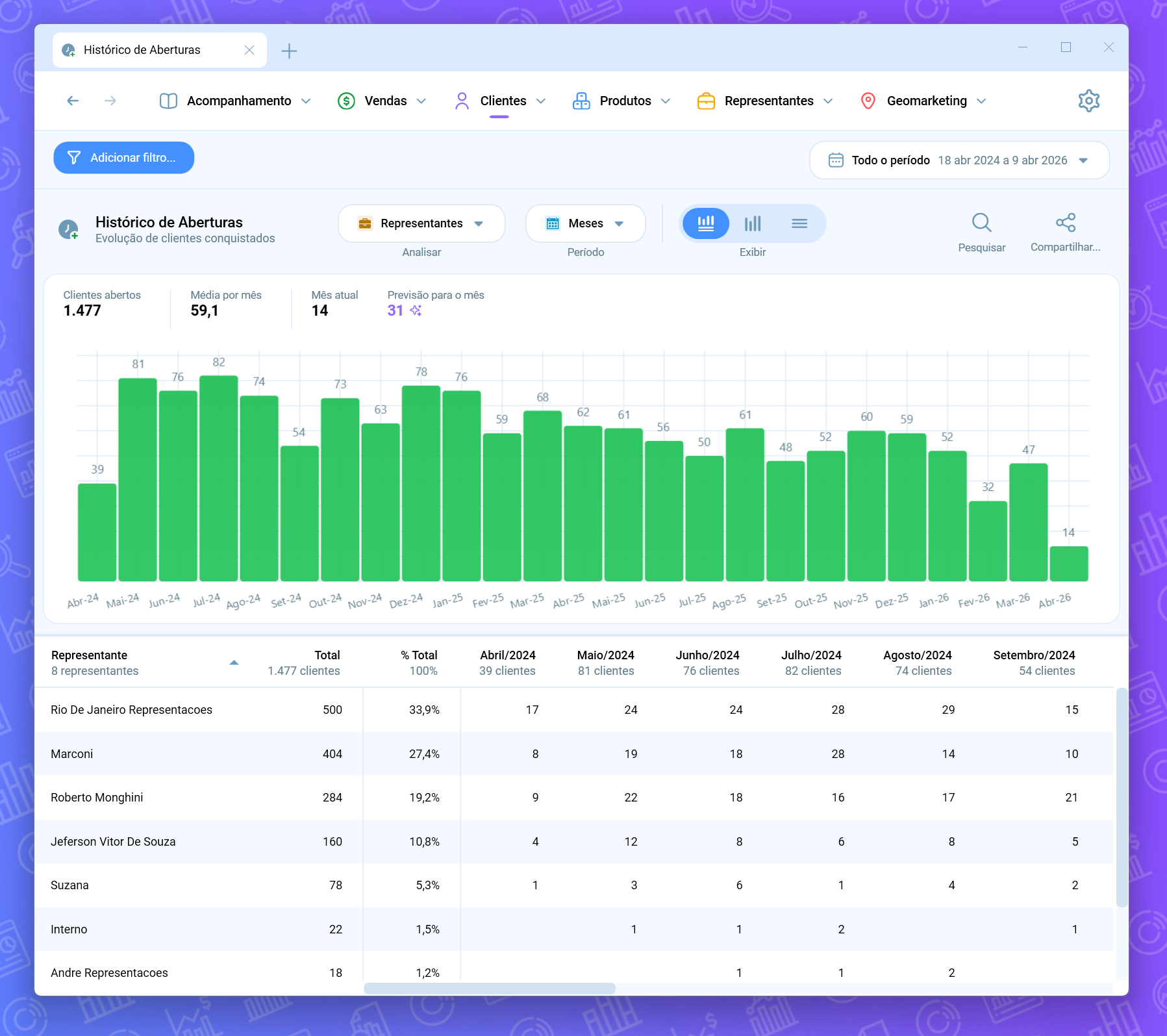Viewport: 1167px width, 1036px height.
Task: Click the forward navigation arrow
Action: (110, 101)
